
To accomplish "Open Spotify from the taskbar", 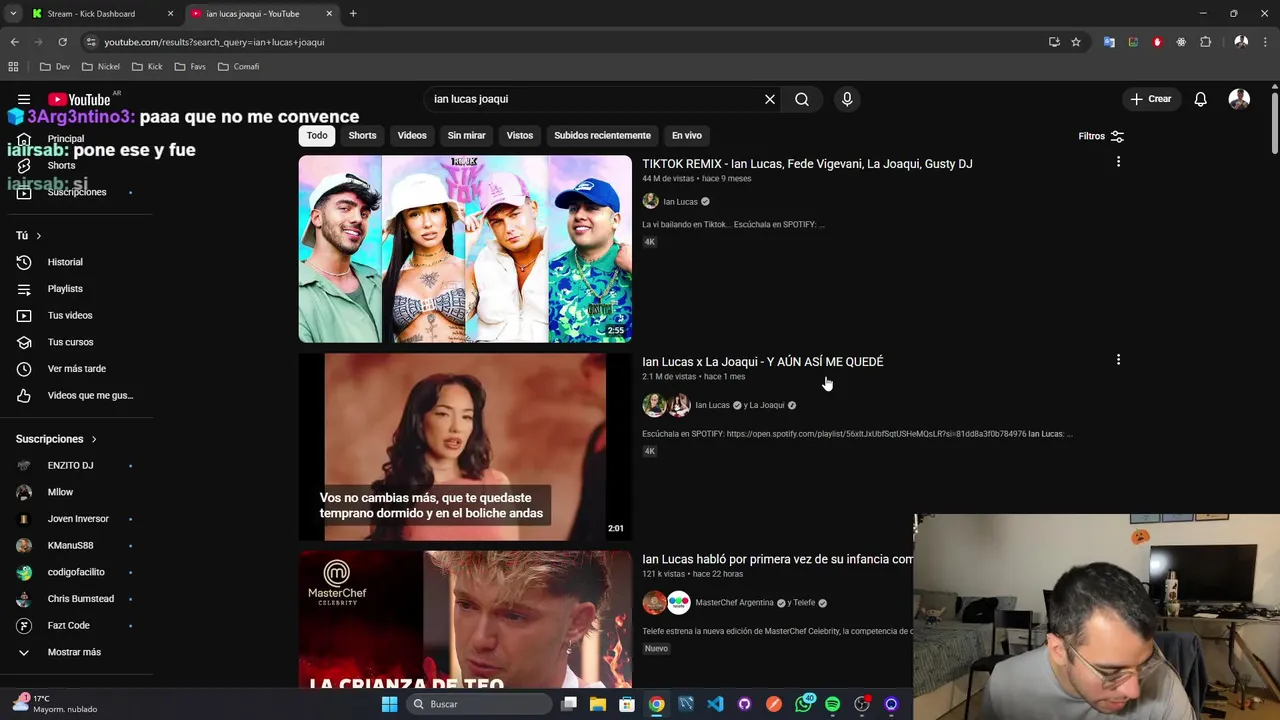I will tap(833, 704).
